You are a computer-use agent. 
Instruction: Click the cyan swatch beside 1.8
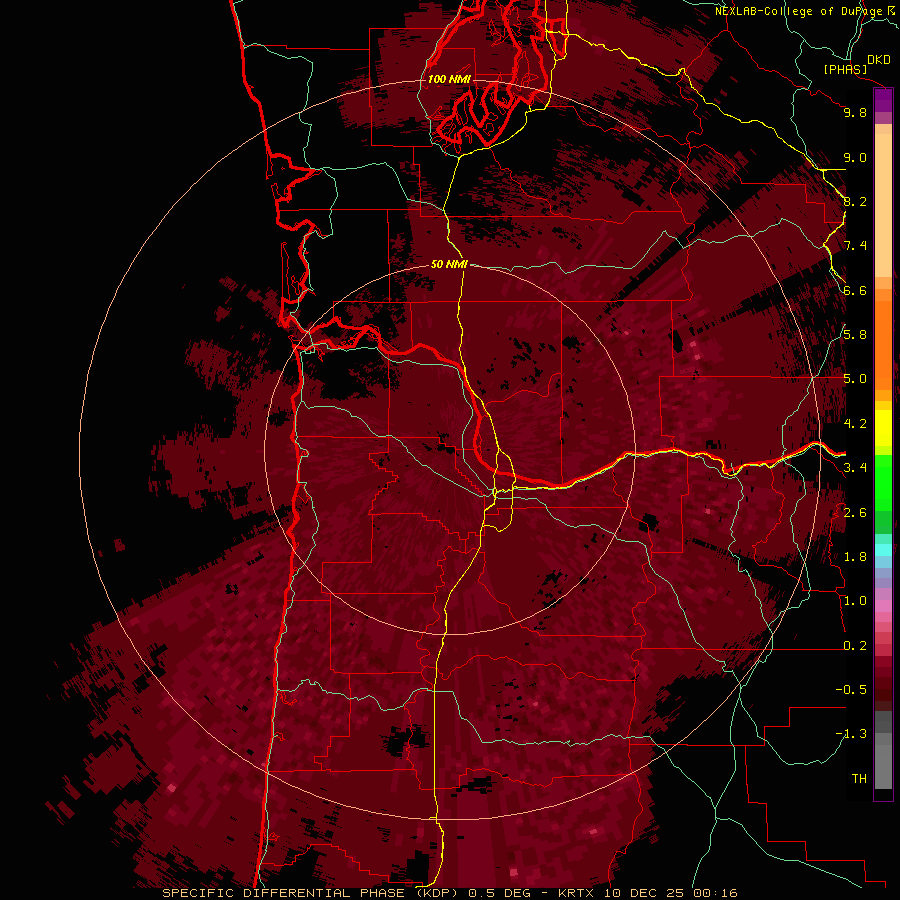pos(883,550)
